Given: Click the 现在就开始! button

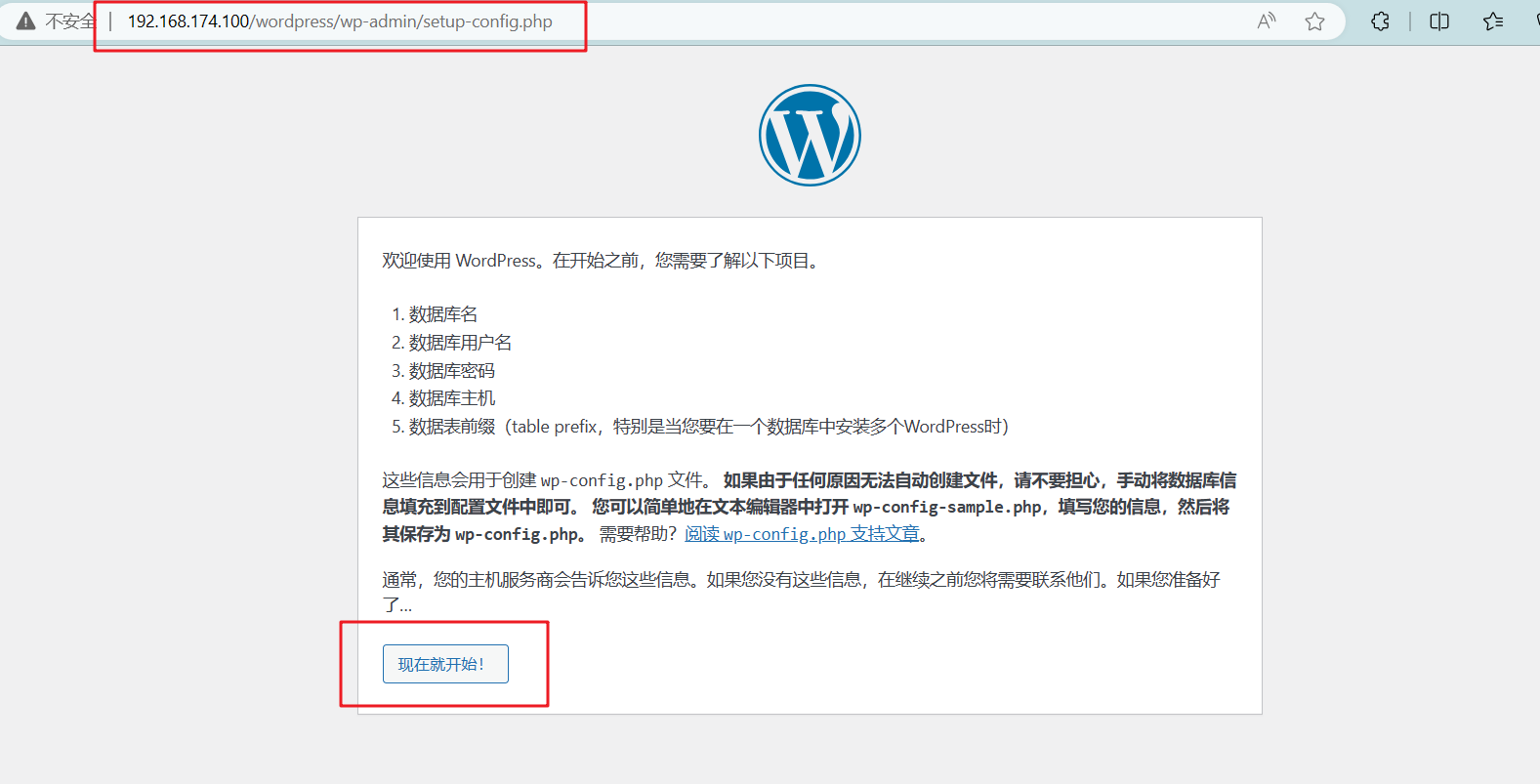Looking at the screenshot, I should pos(445,664).
